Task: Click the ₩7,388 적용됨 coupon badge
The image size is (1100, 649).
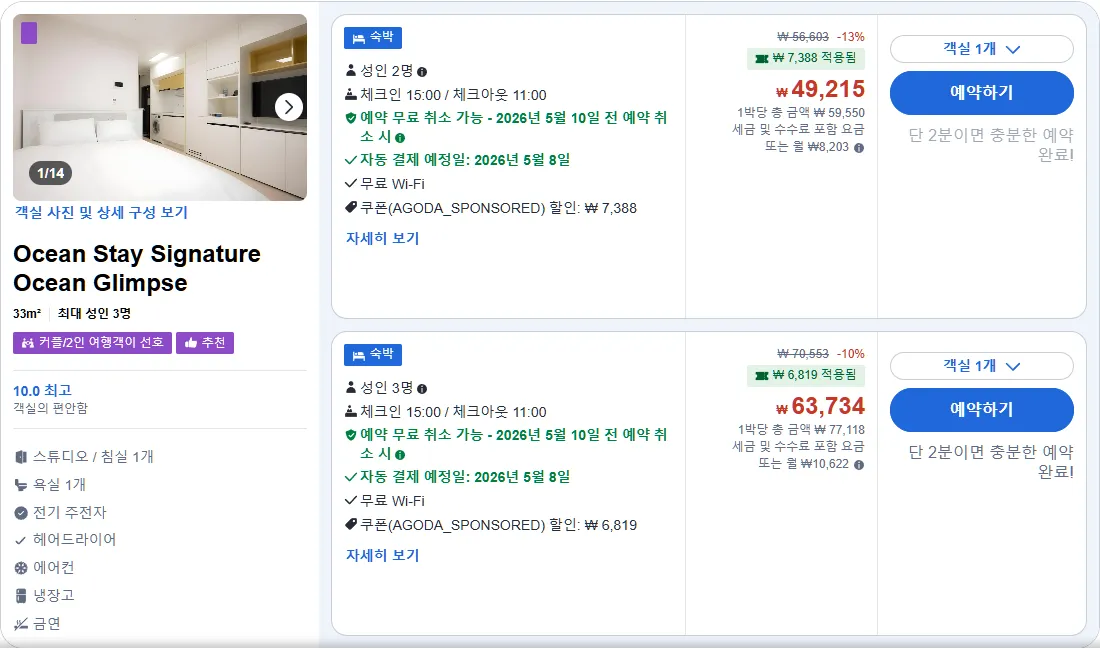Action: coord(805,58)
